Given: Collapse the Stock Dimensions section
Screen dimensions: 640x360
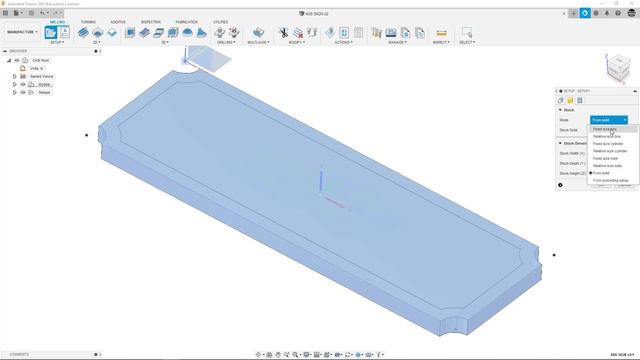Looking at the screenshot, I should click(560, 143).
